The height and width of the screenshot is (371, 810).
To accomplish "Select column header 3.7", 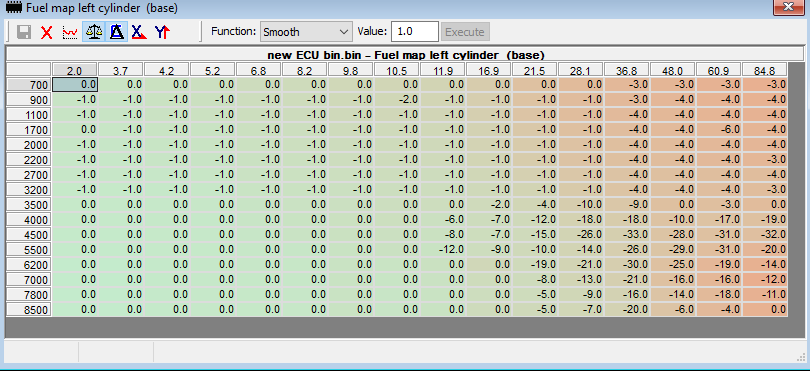I will tap(121, 70).
